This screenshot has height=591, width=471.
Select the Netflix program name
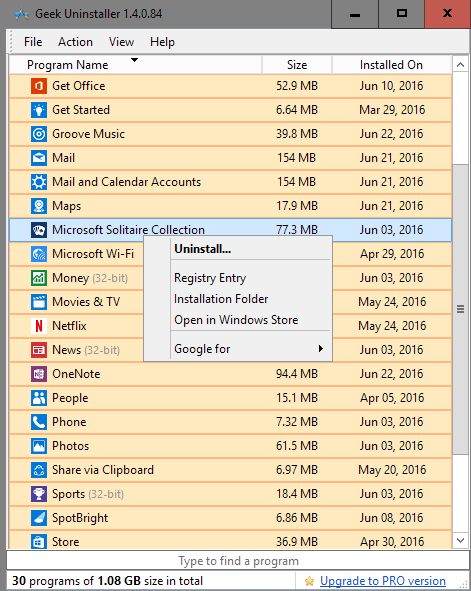tap(69, 326)
